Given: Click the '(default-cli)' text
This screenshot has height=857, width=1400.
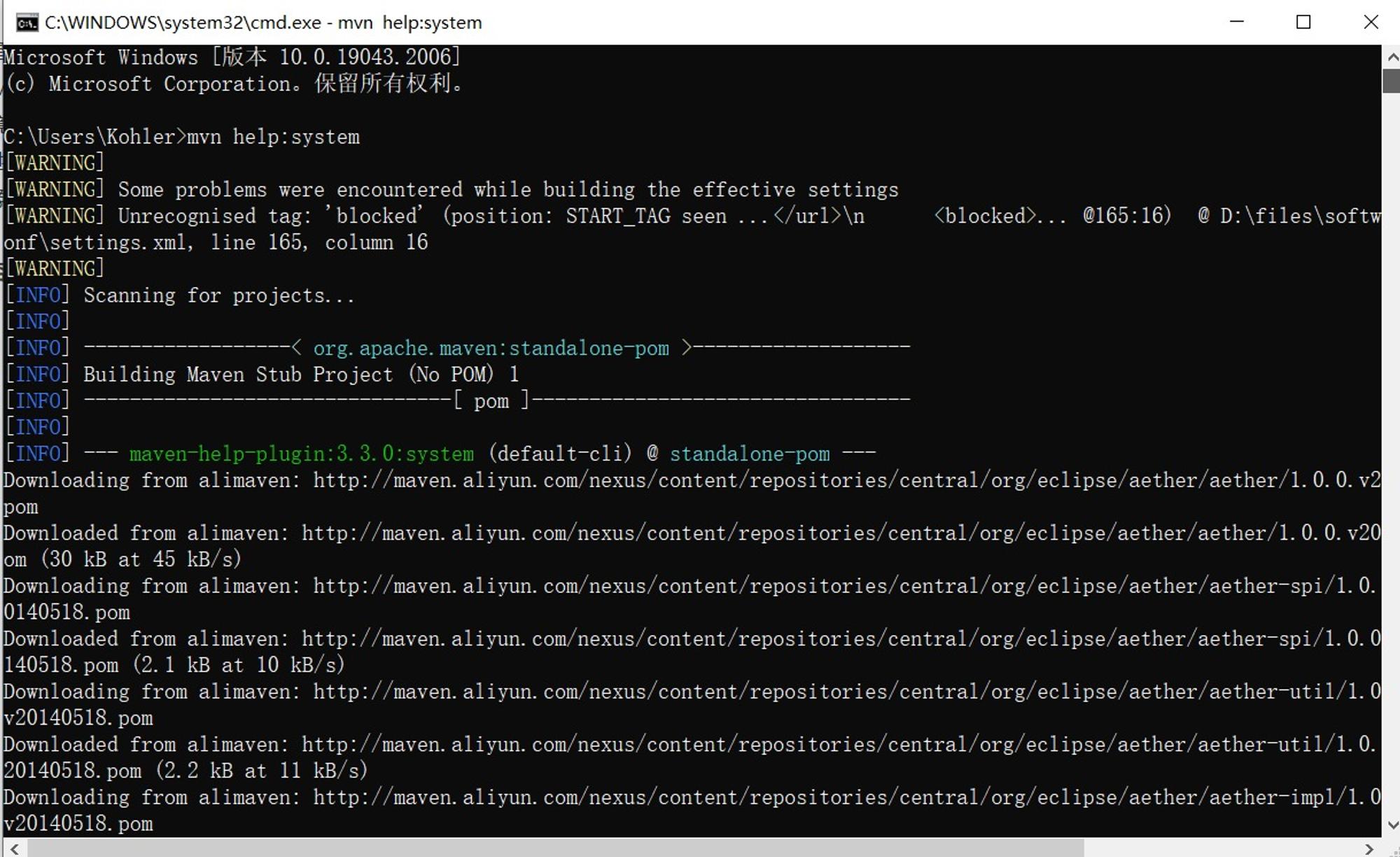Looking at the screenshot, I should point(560,454).
